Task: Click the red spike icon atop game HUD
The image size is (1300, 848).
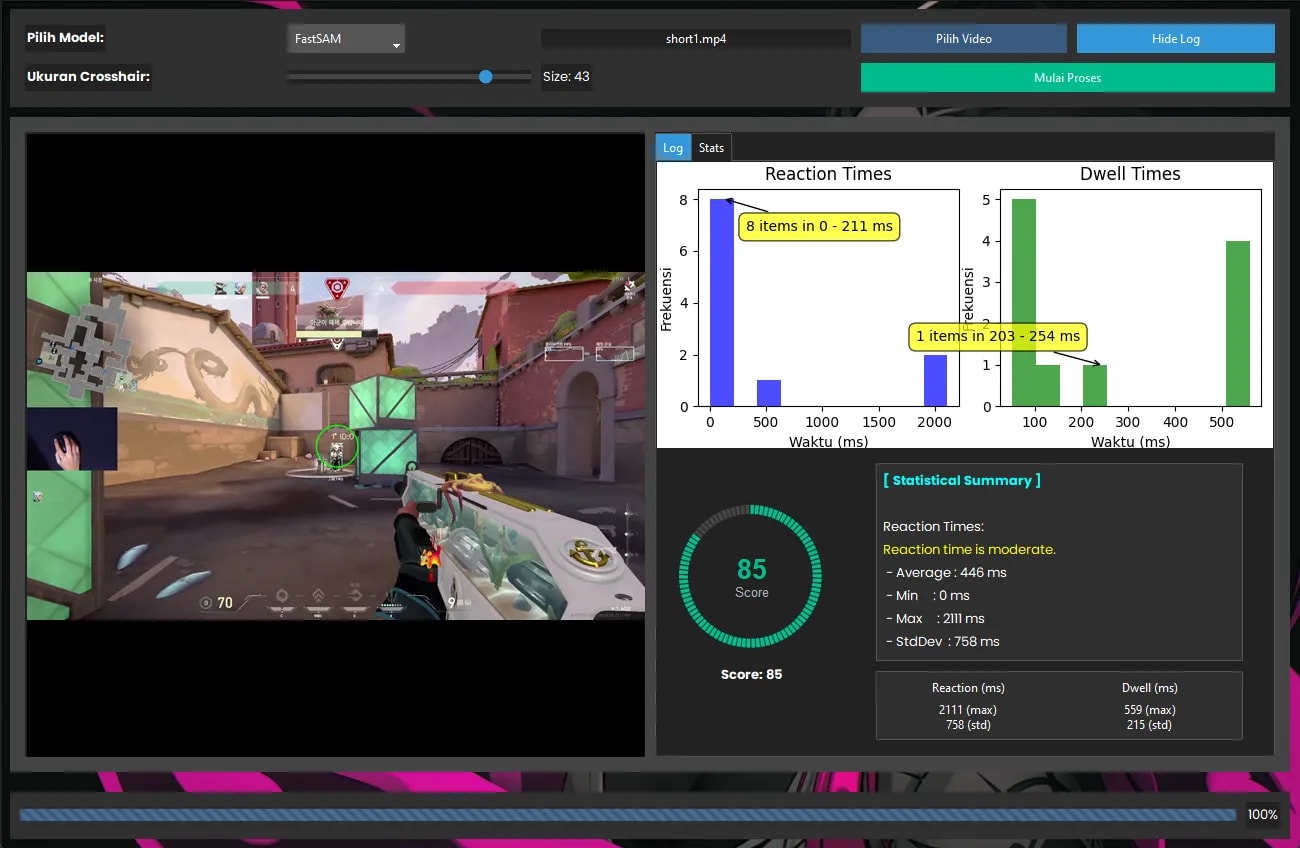Action: click(337, 288)
